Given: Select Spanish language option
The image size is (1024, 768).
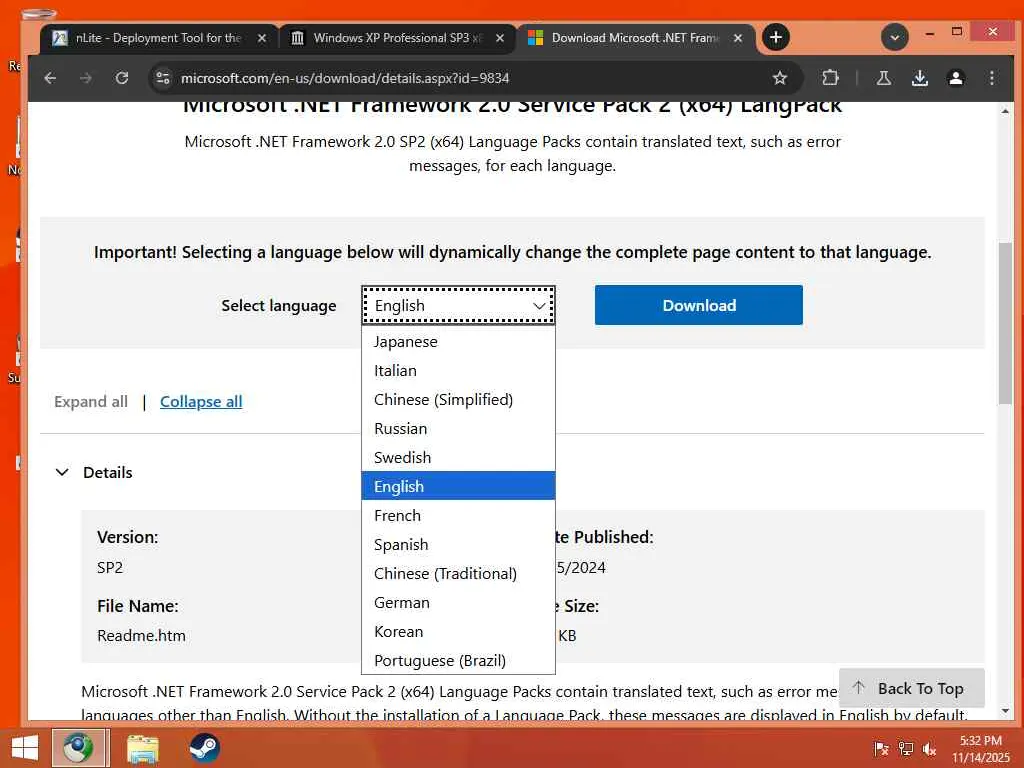Looking at the screenshot, I should pyautogui.click(x=458, y=544).
